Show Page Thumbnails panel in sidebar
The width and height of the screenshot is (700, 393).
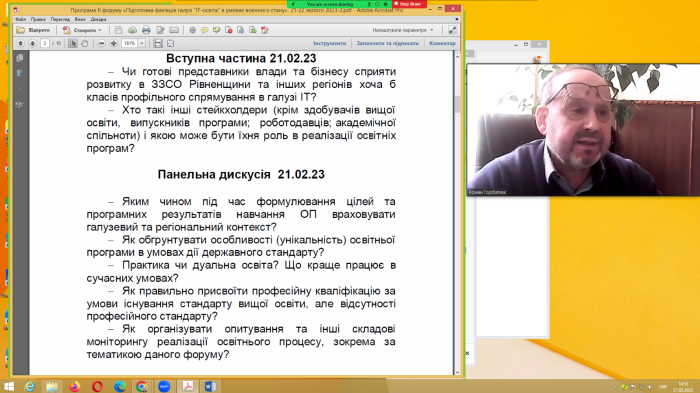tap(20, 59)
